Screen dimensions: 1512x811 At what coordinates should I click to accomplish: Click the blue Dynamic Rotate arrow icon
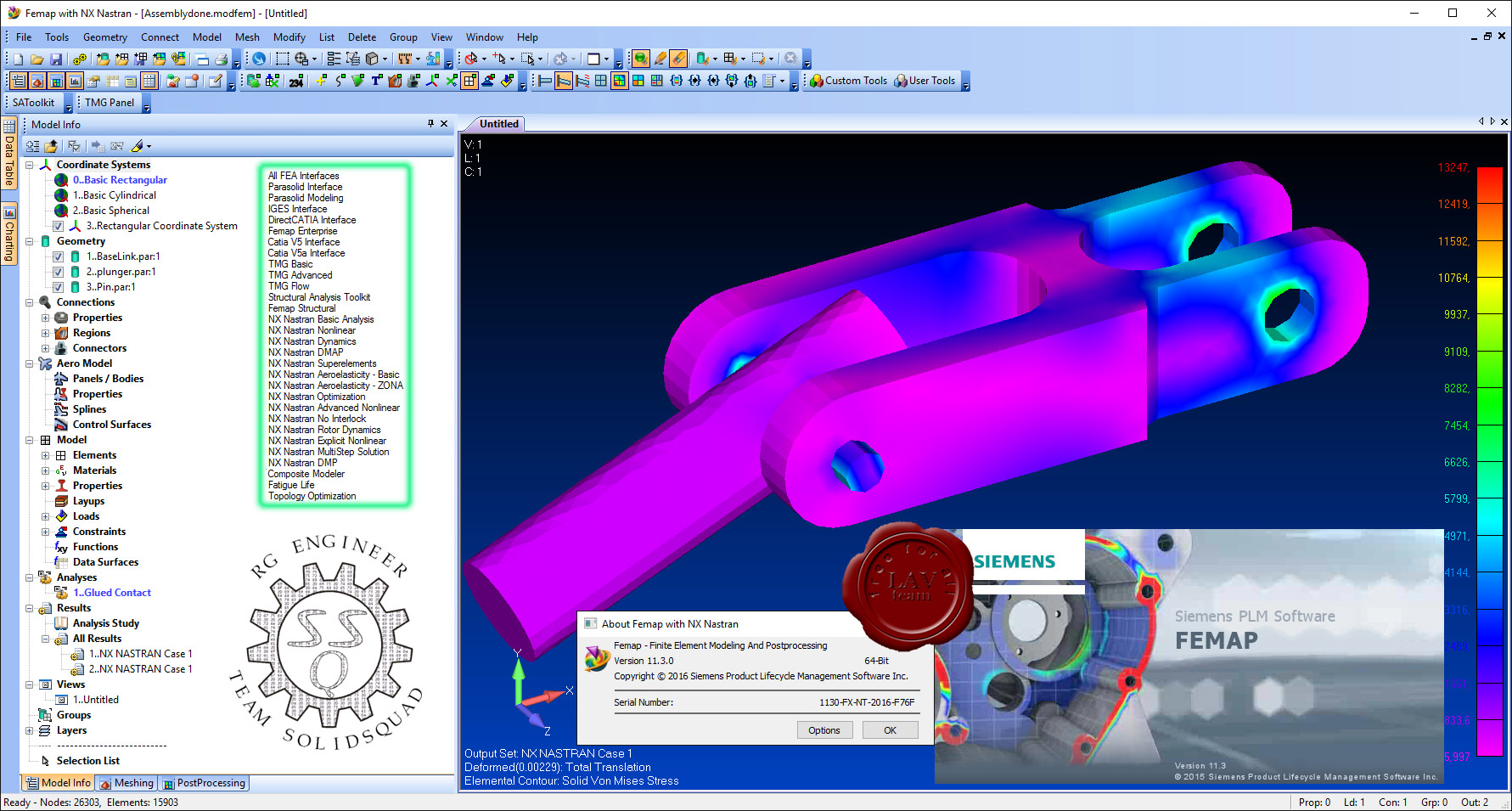pos(259,59)
